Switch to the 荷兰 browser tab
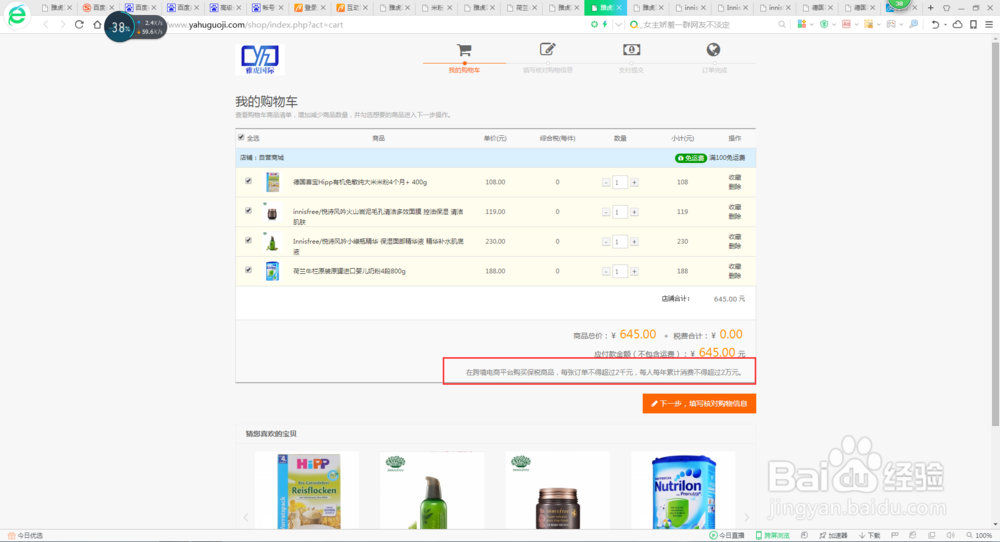The image size is (1000, 542). (x=521, y=8)
